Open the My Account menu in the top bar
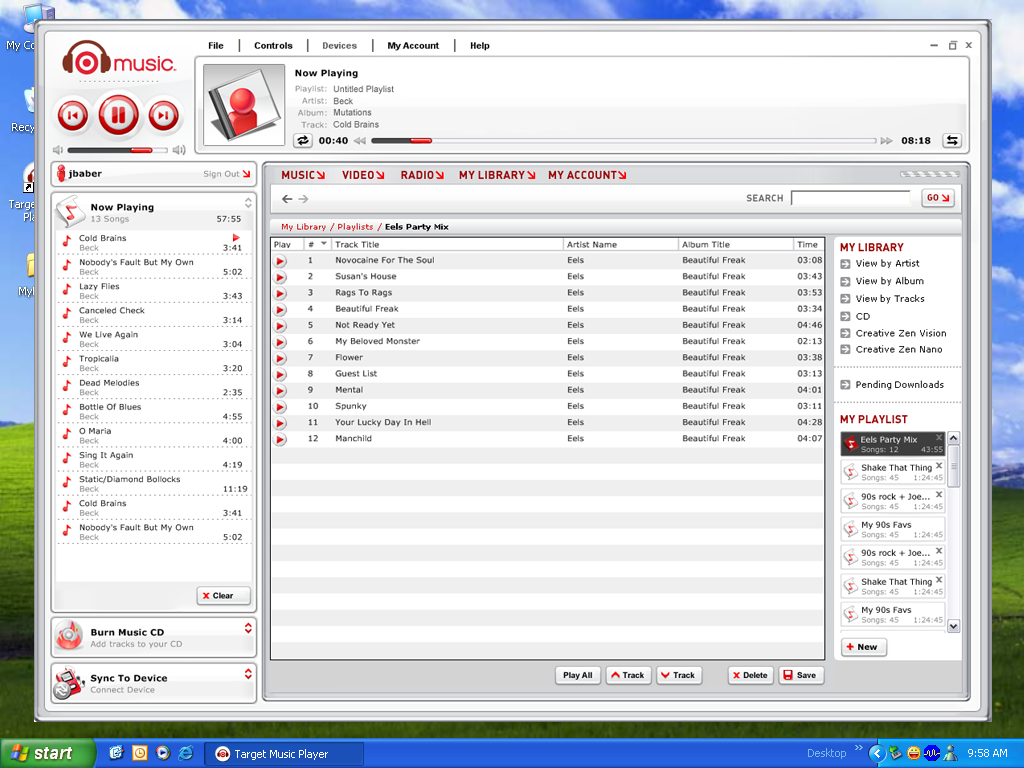The image size is (1024, 768). tap(413, 46)
